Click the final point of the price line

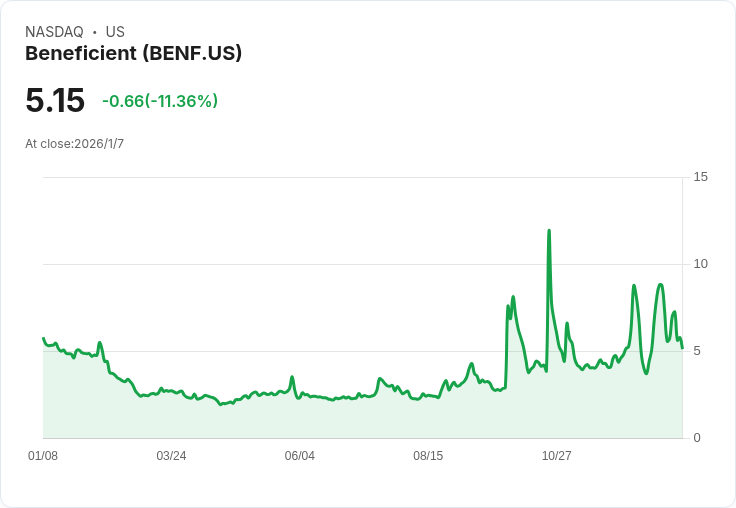tap(682, 348)
